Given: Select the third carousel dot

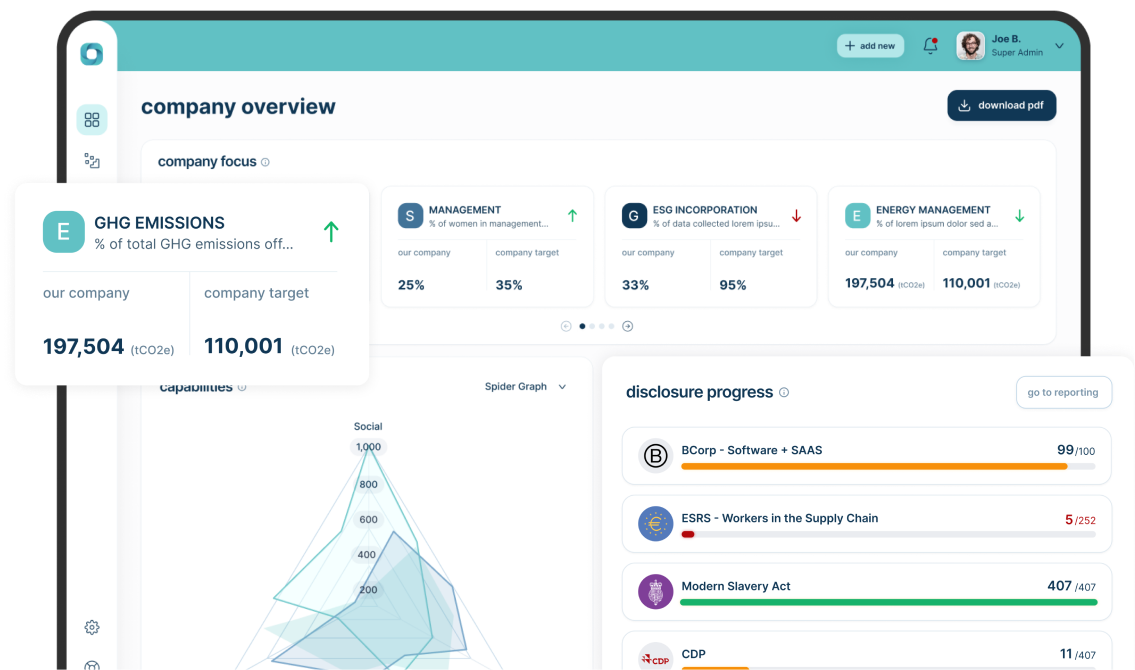Looking at the screenshot, I should (x=602, y=326).
